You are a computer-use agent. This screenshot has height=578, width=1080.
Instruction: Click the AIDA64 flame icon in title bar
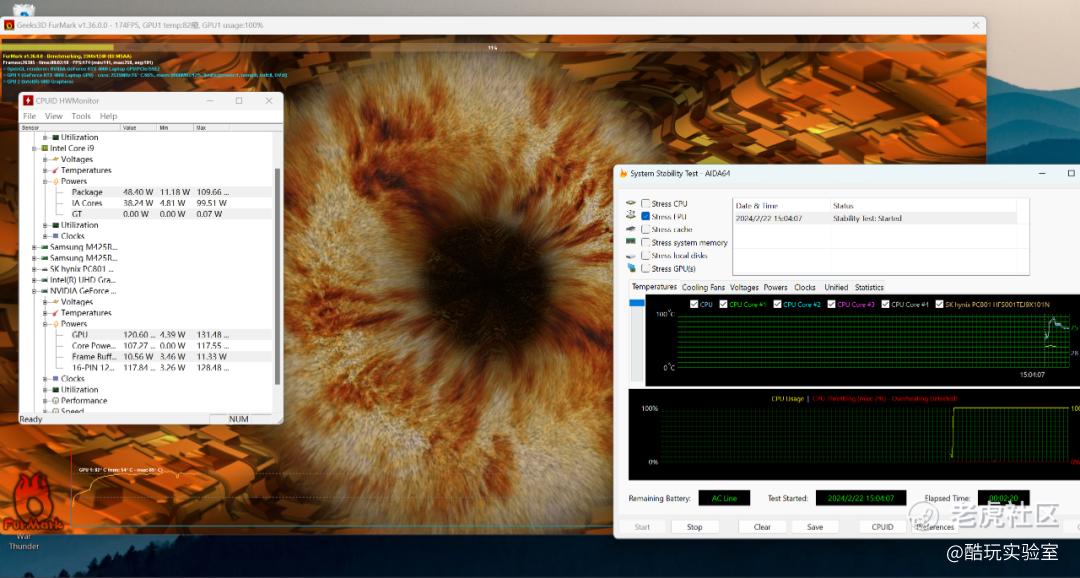(622, 174)
